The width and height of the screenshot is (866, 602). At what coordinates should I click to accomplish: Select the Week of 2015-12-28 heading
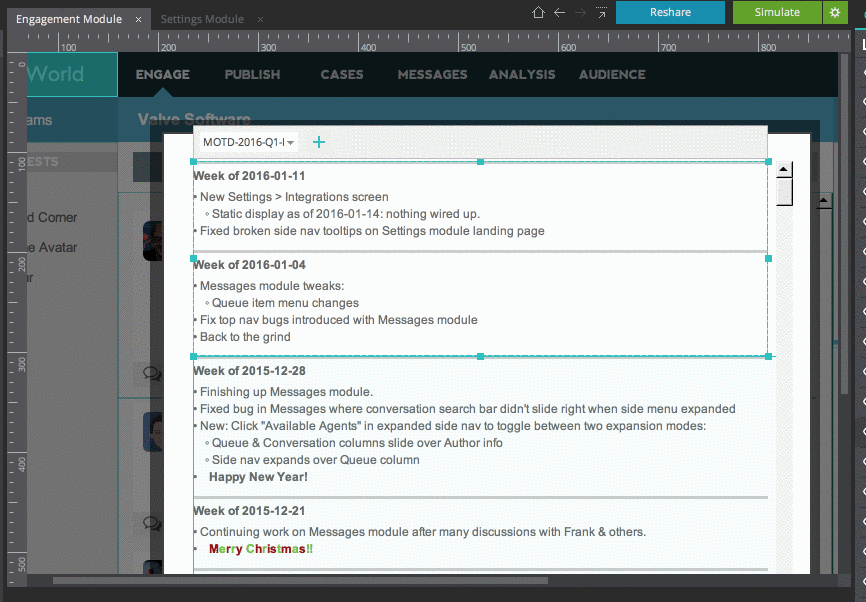pos(249,371)
